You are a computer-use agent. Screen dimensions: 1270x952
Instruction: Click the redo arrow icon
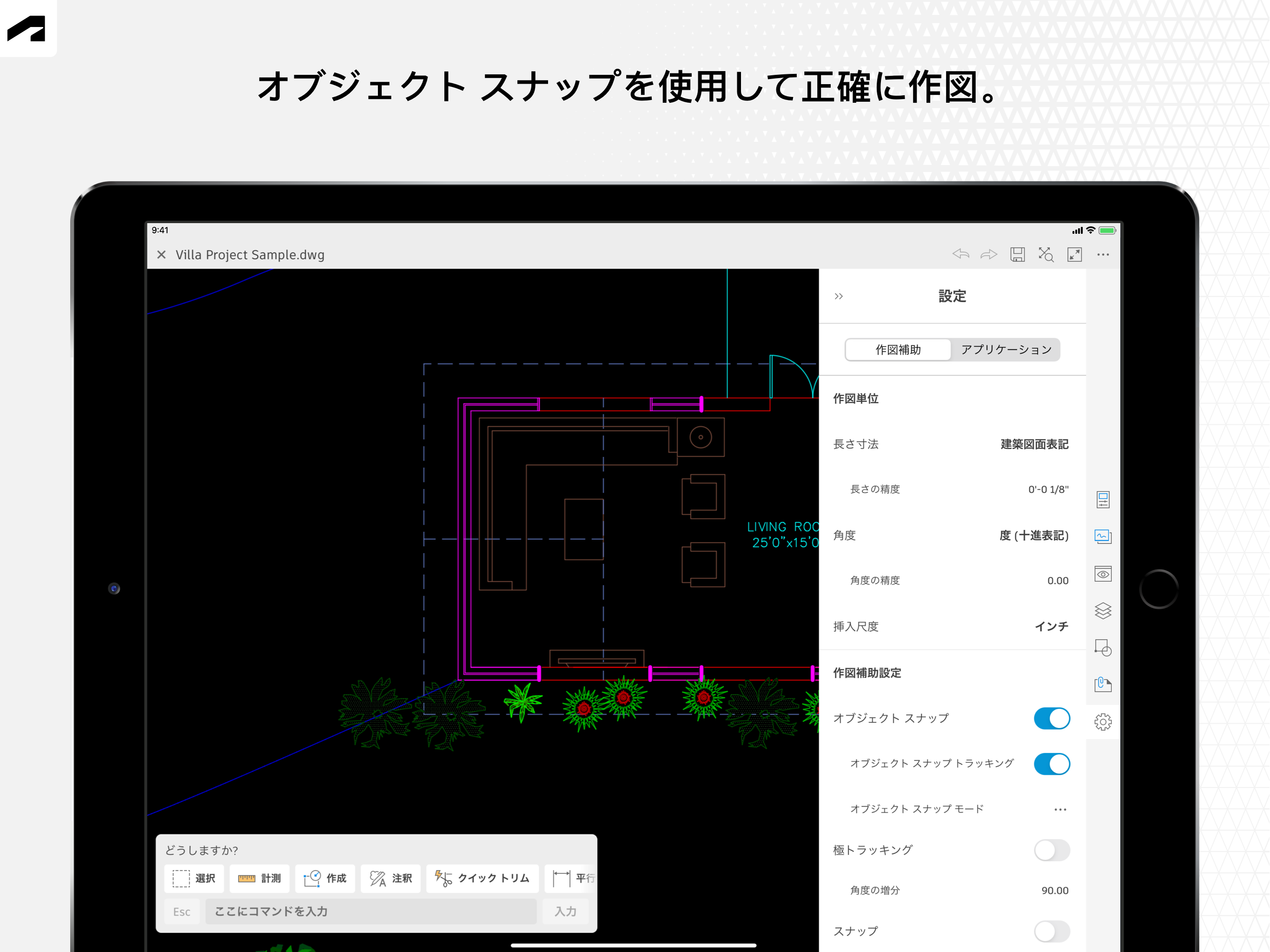[989, 254]
